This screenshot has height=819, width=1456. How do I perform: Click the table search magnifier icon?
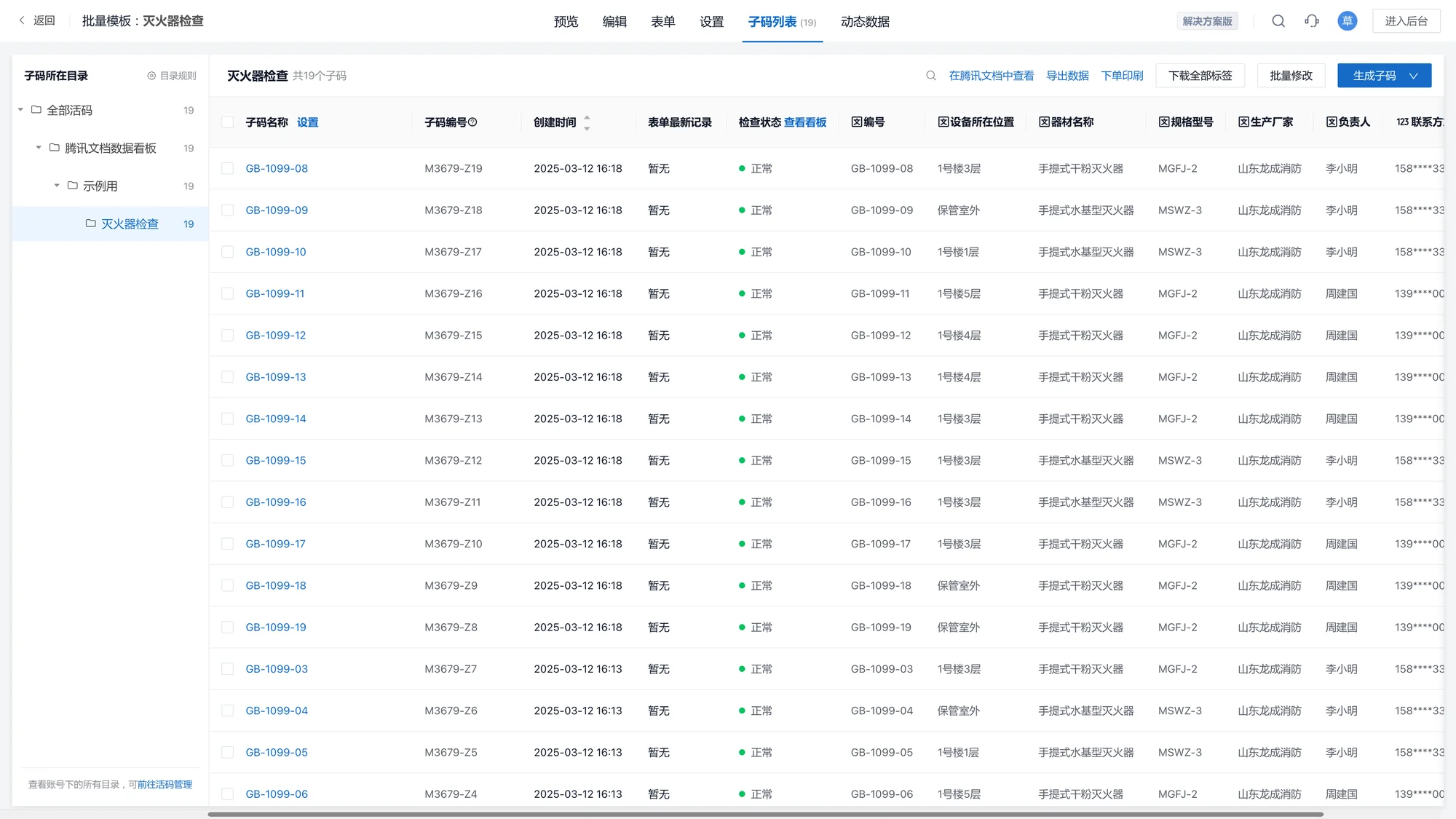coord(931,76)
